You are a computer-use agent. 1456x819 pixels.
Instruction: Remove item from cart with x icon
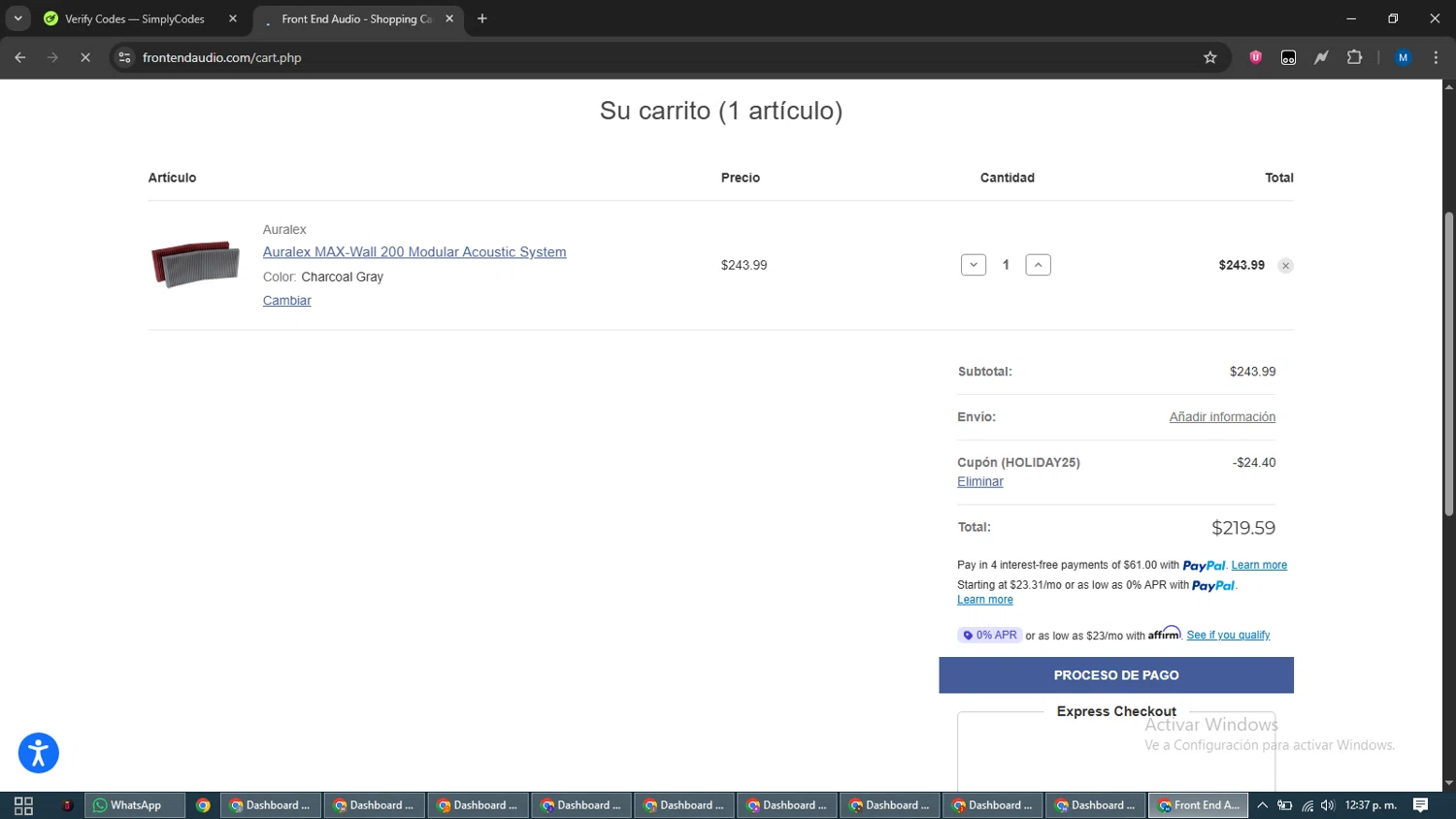click(1285, 266)
